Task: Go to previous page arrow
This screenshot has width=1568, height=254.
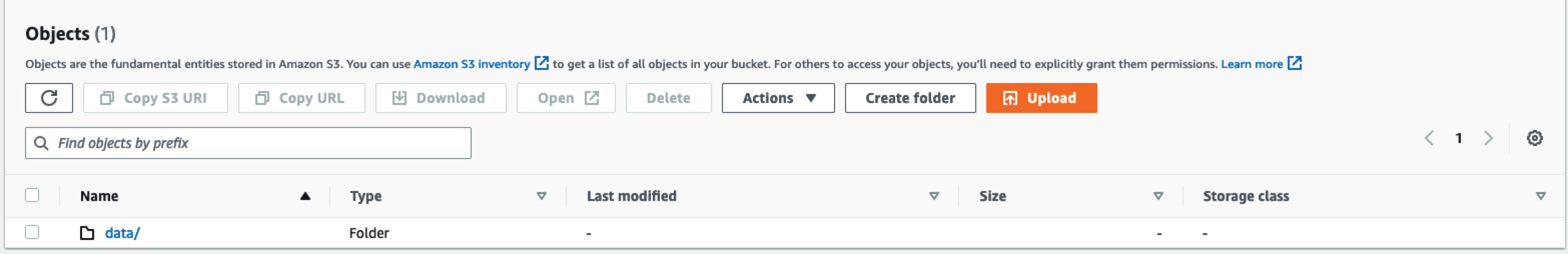Action: coord(1429,138)
